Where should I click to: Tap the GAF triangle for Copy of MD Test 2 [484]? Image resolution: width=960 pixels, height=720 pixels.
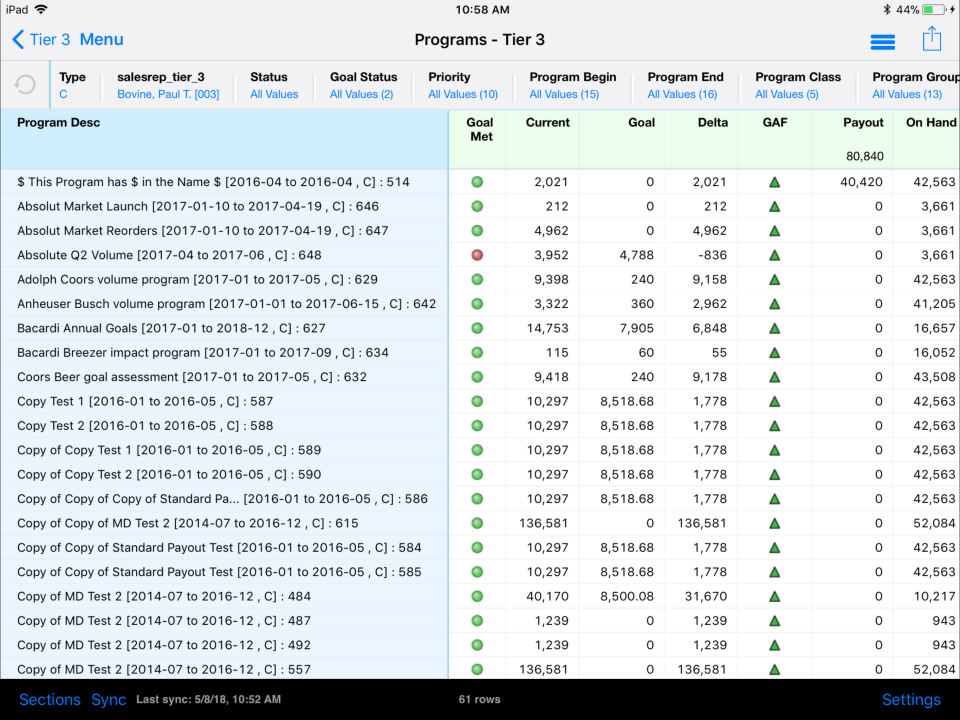coord(773,596)
